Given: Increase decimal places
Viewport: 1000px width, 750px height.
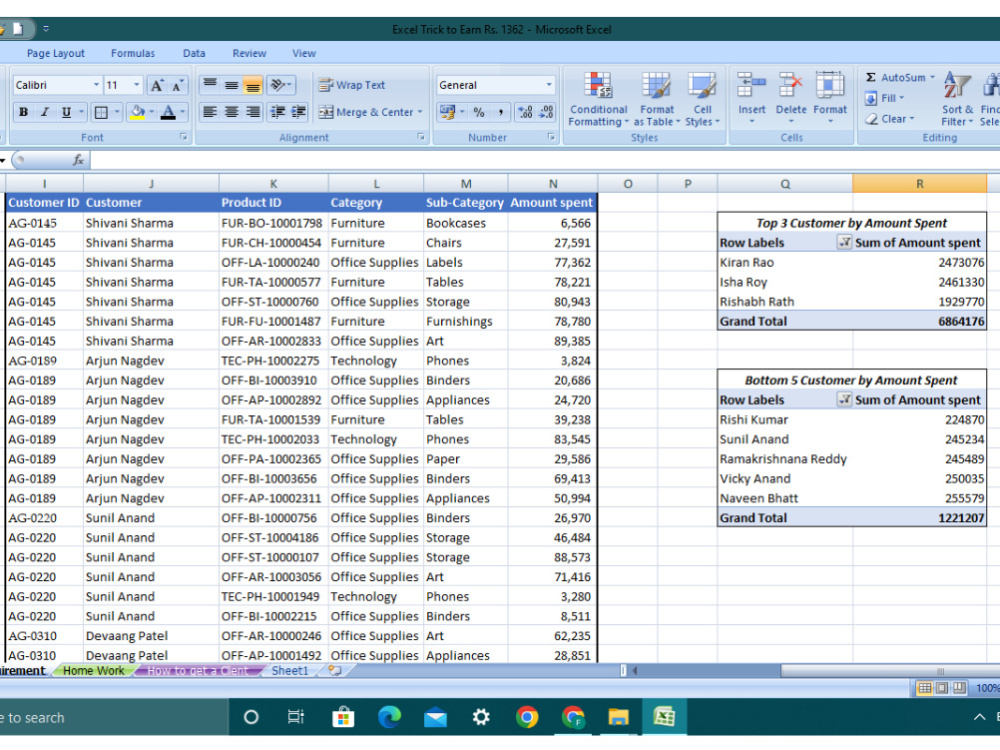Looking at the screenshot, I should (525, 112).
